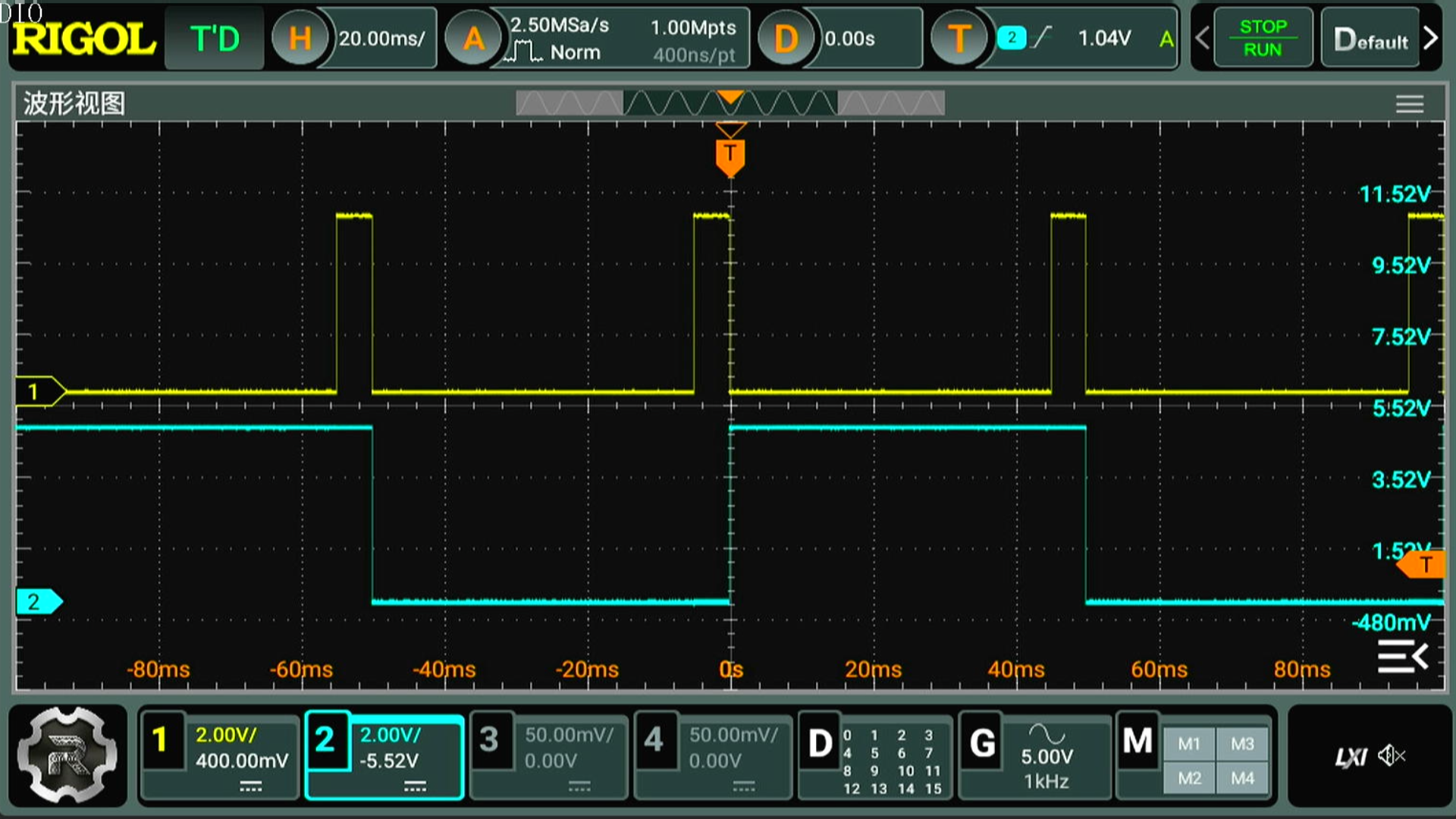This screenshot has width=1456, height=819.
Task: Click the trigger level T marker slider
Action: 1424,565
